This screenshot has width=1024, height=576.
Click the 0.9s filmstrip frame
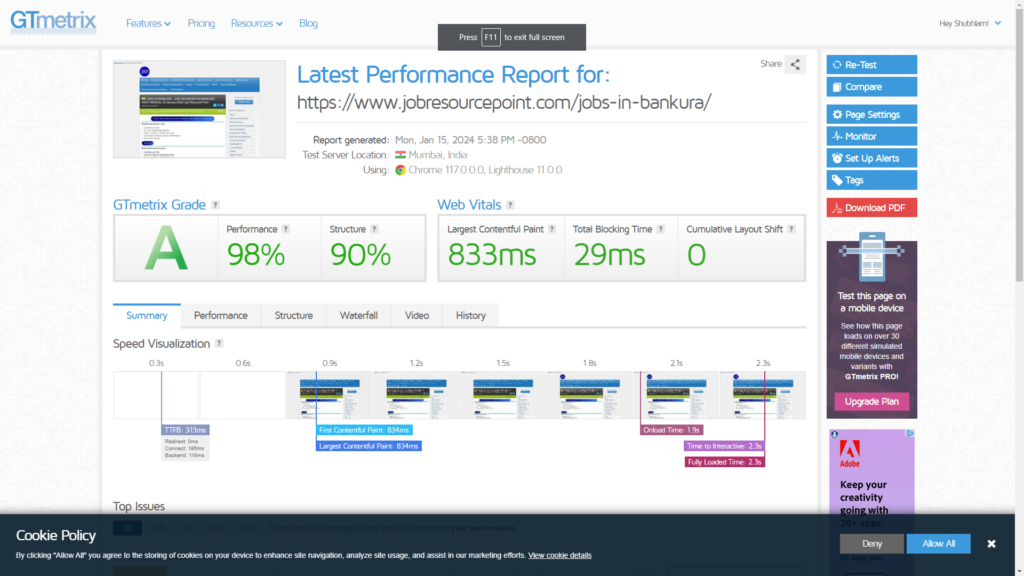pos(329,395)
